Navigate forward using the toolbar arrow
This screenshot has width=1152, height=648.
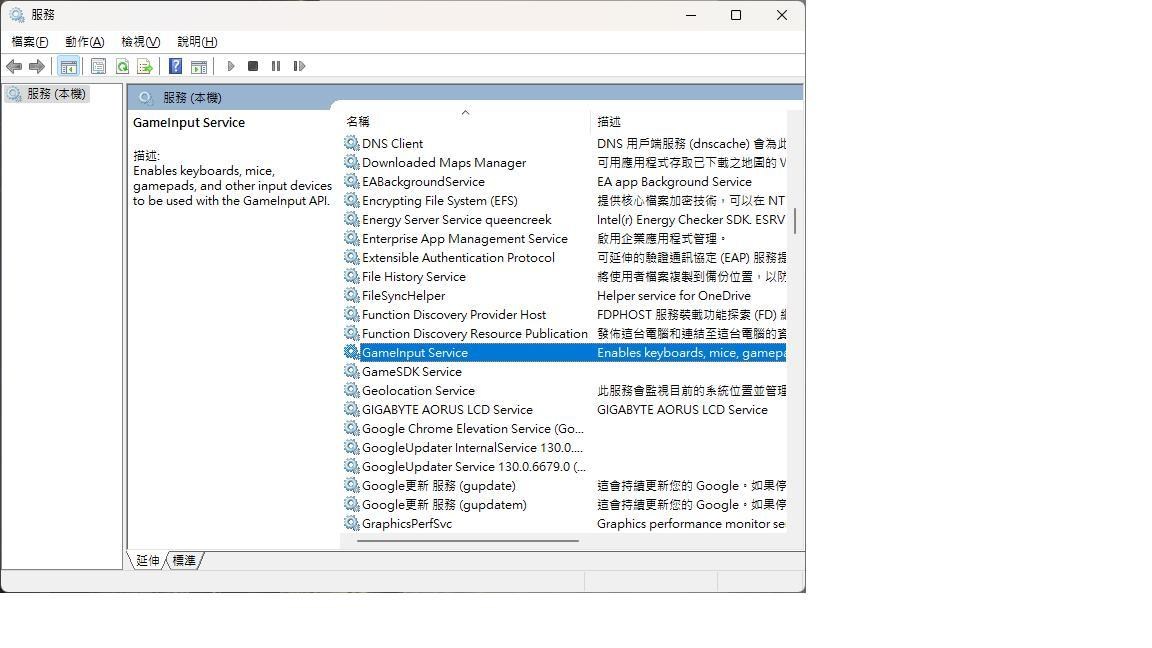tap(38, 66)
